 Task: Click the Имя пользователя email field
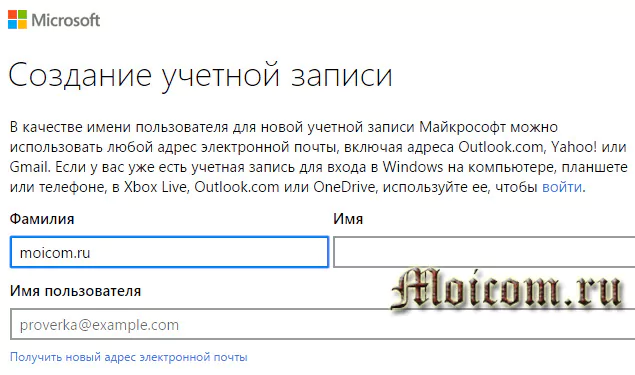322,324
